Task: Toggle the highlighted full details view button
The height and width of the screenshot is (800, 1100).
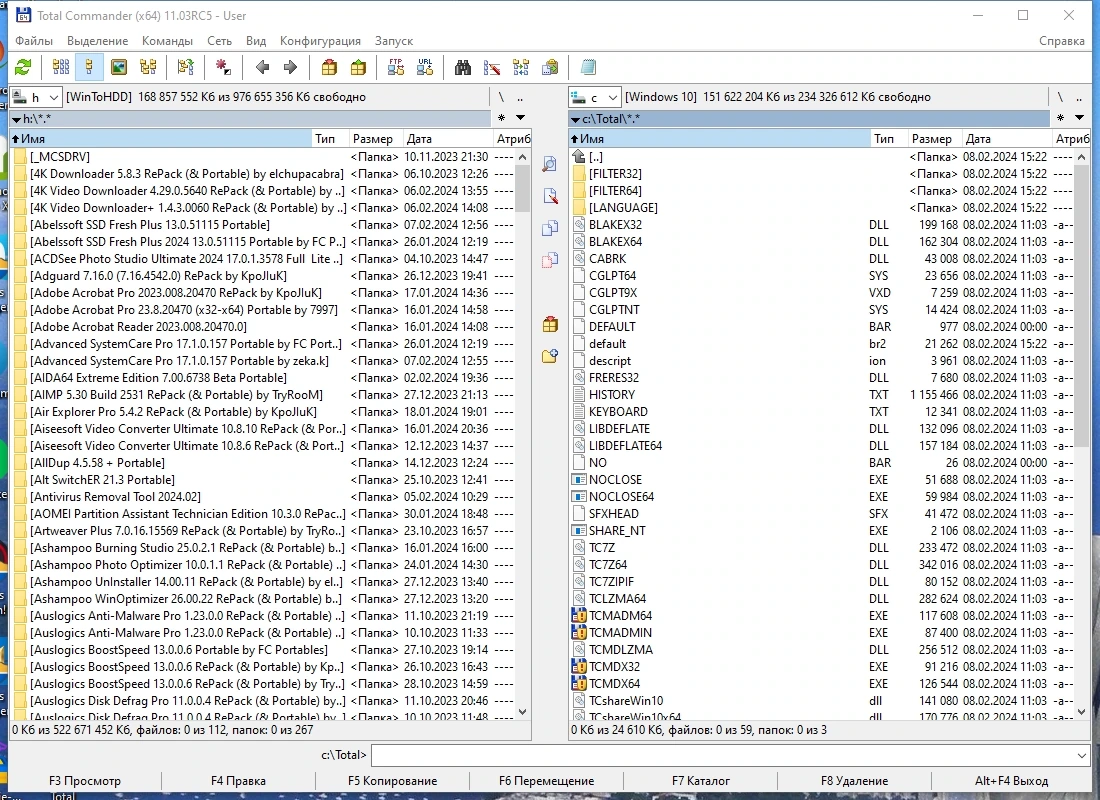Action: [x=89, y=67]
